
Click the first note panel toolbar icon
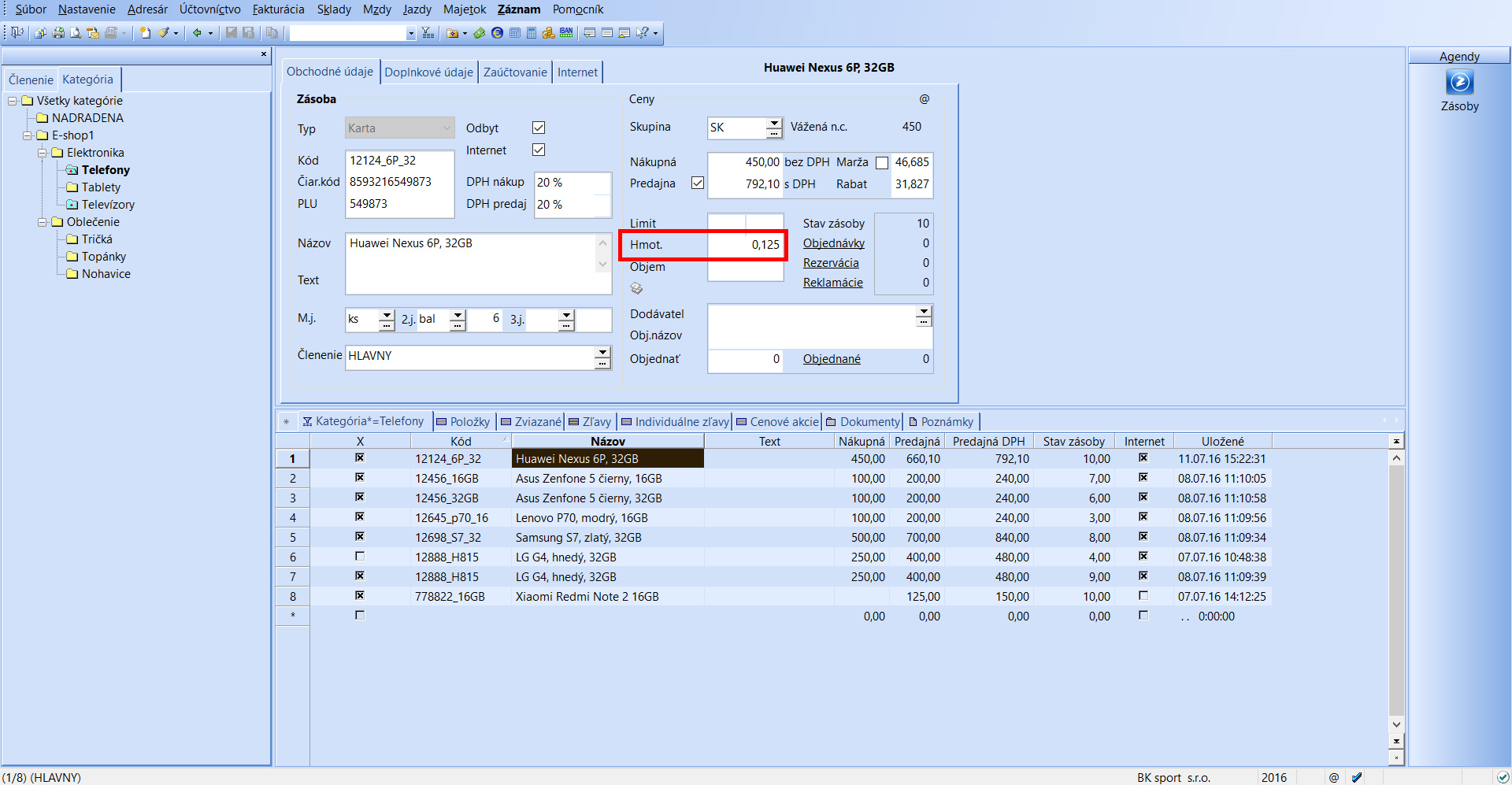(589, 32)
